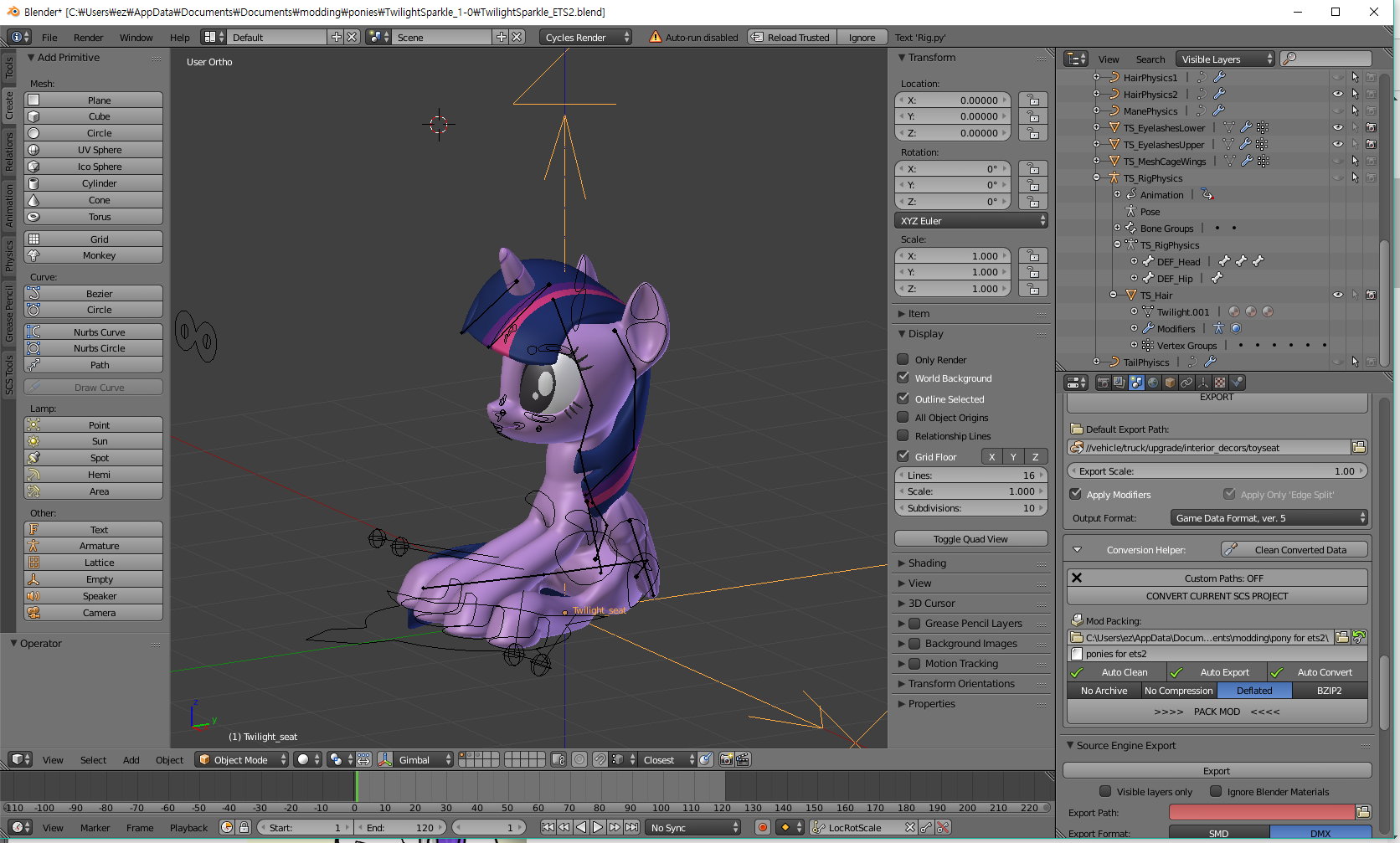
Task: Enable Ignore Blender Materials checkbox
Action: pos(1216,791)
